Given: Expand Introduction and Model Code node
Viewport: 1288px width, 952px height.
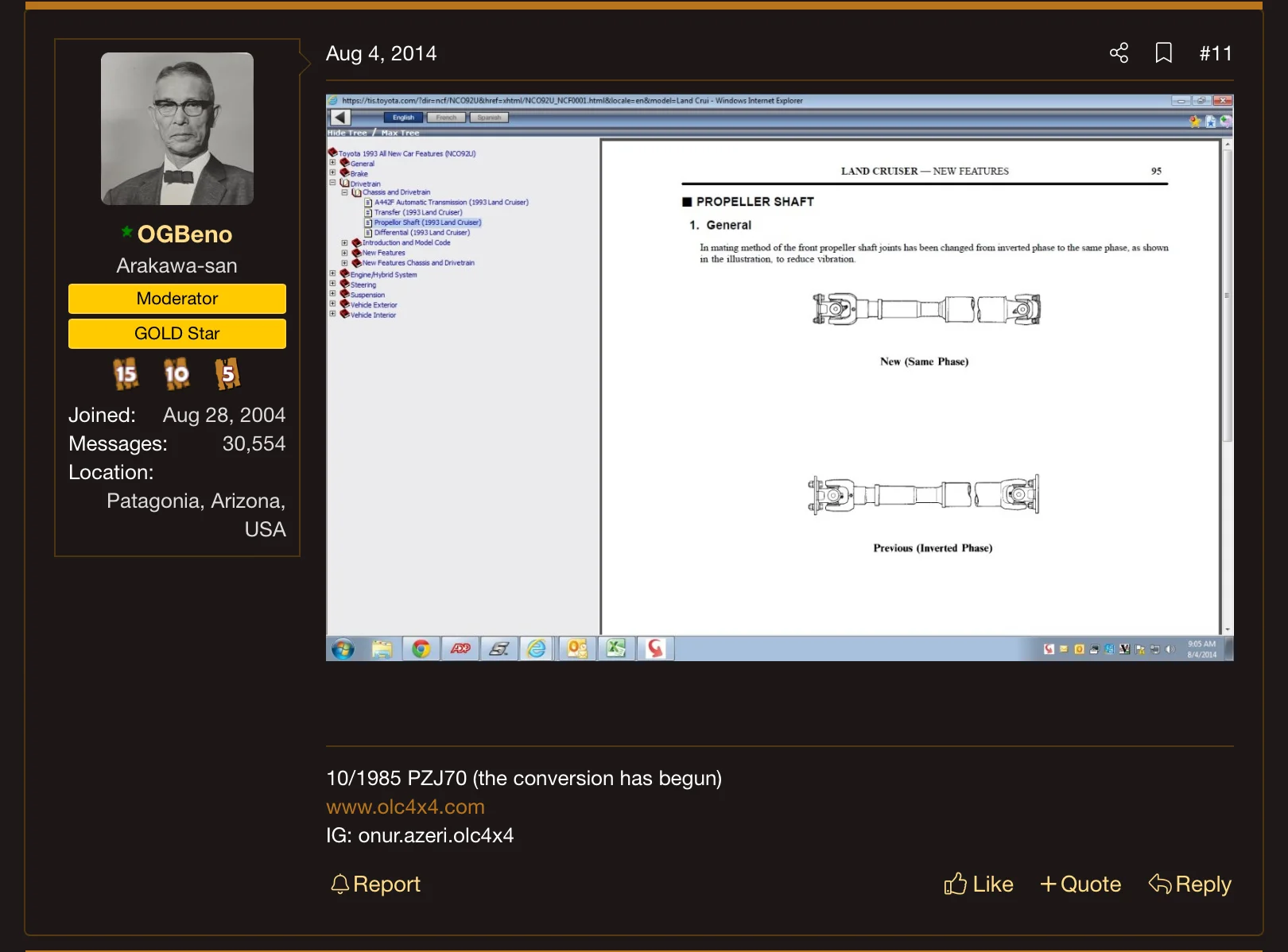Looking at the screenshot, I should coord(344,243).
